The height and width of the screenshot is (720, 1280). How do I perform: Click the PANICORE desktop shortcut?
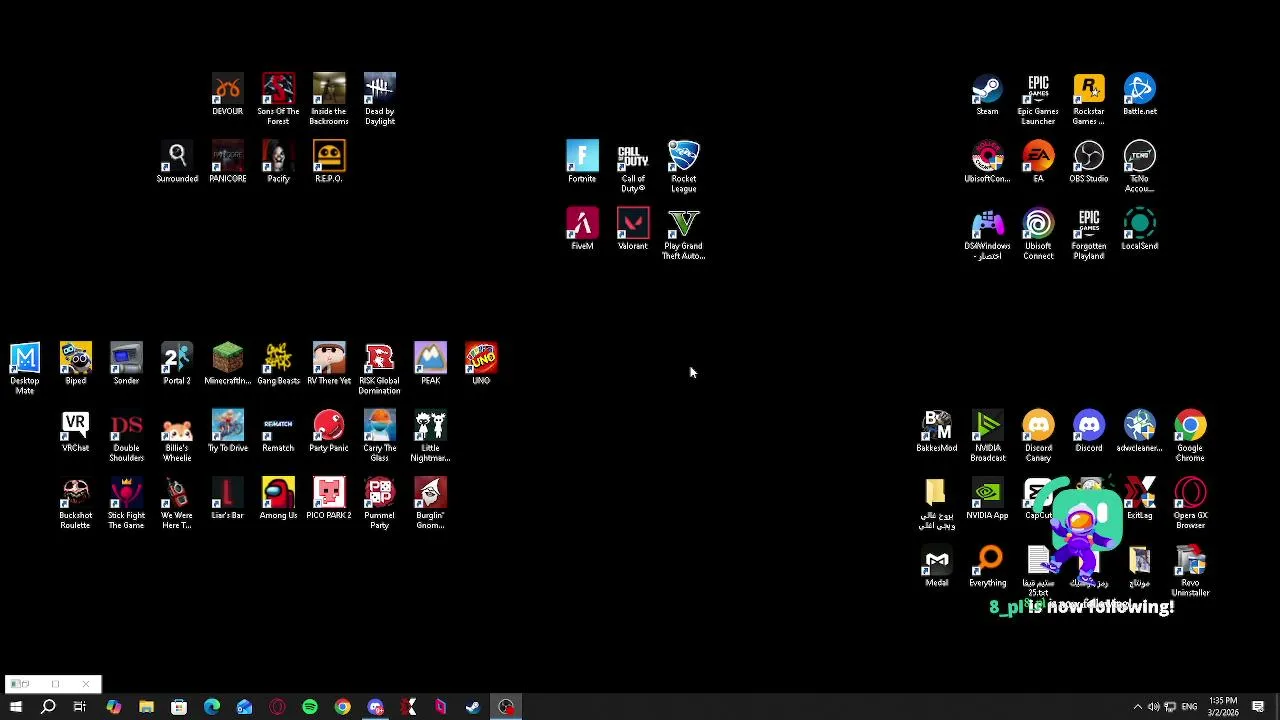[227, 163]
